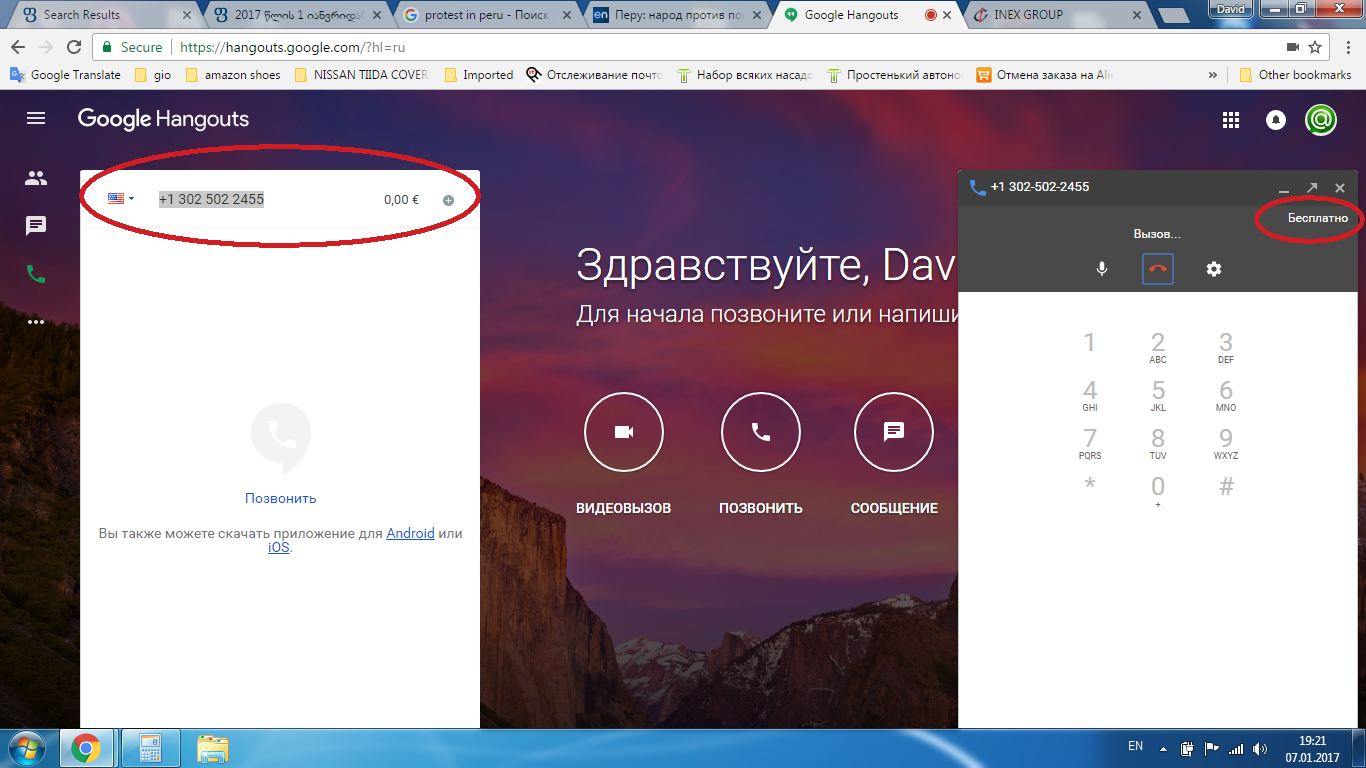Click the Позвонить link
The image size is (1366, 768).
pos(281,498)
